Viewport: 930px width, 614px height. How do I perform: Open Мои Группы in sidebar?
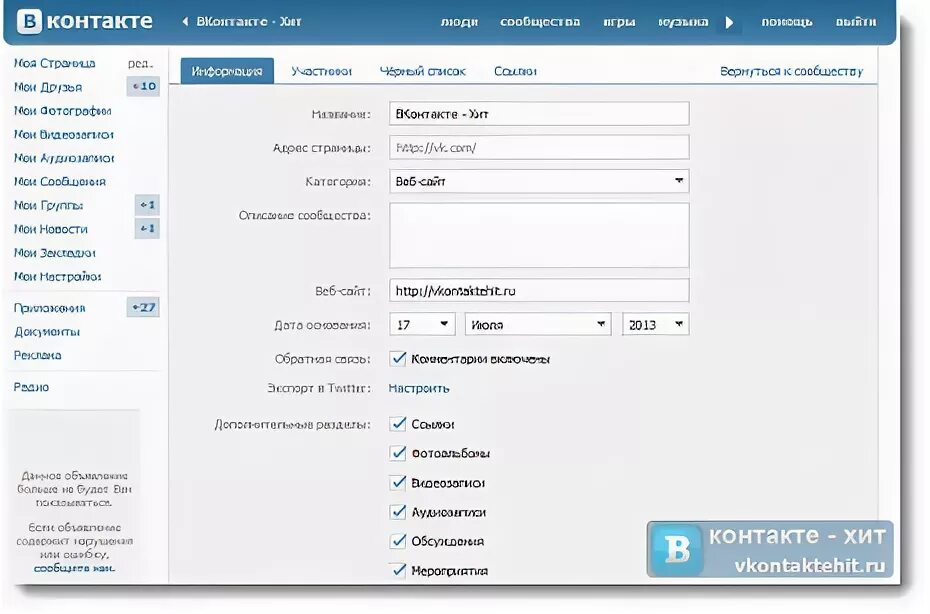point(49,205)
